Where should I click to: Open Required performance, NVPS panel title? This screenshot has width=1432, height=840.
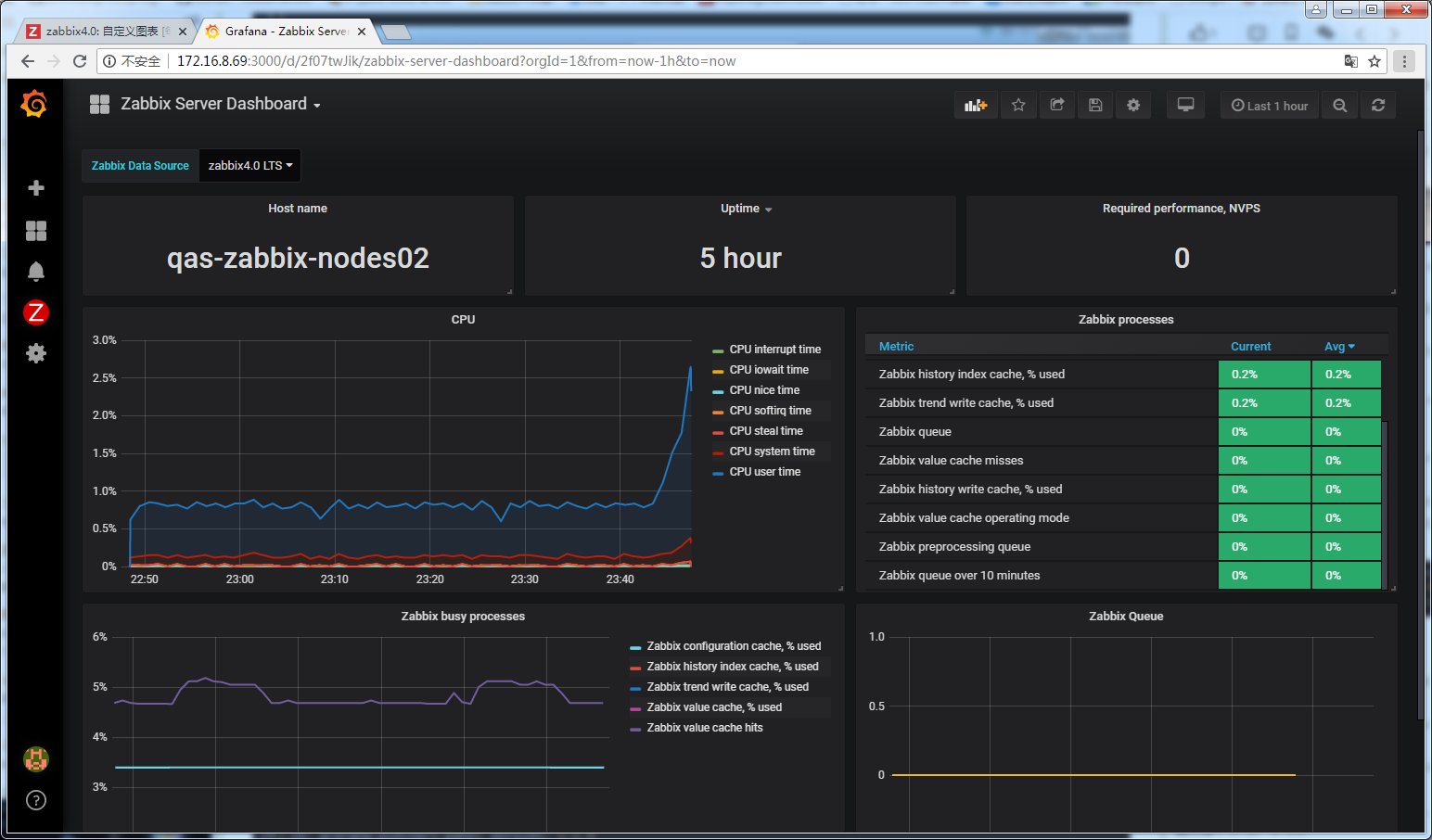(1182, 209)
